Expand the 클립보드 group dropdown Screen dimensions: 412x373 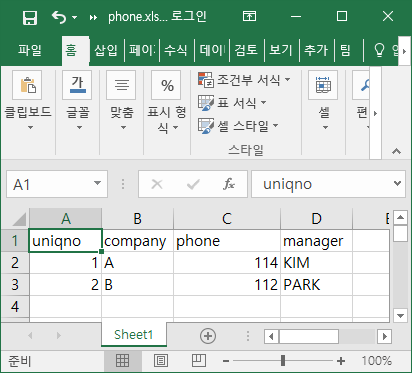pyautogui.click(x=30, y=127)
